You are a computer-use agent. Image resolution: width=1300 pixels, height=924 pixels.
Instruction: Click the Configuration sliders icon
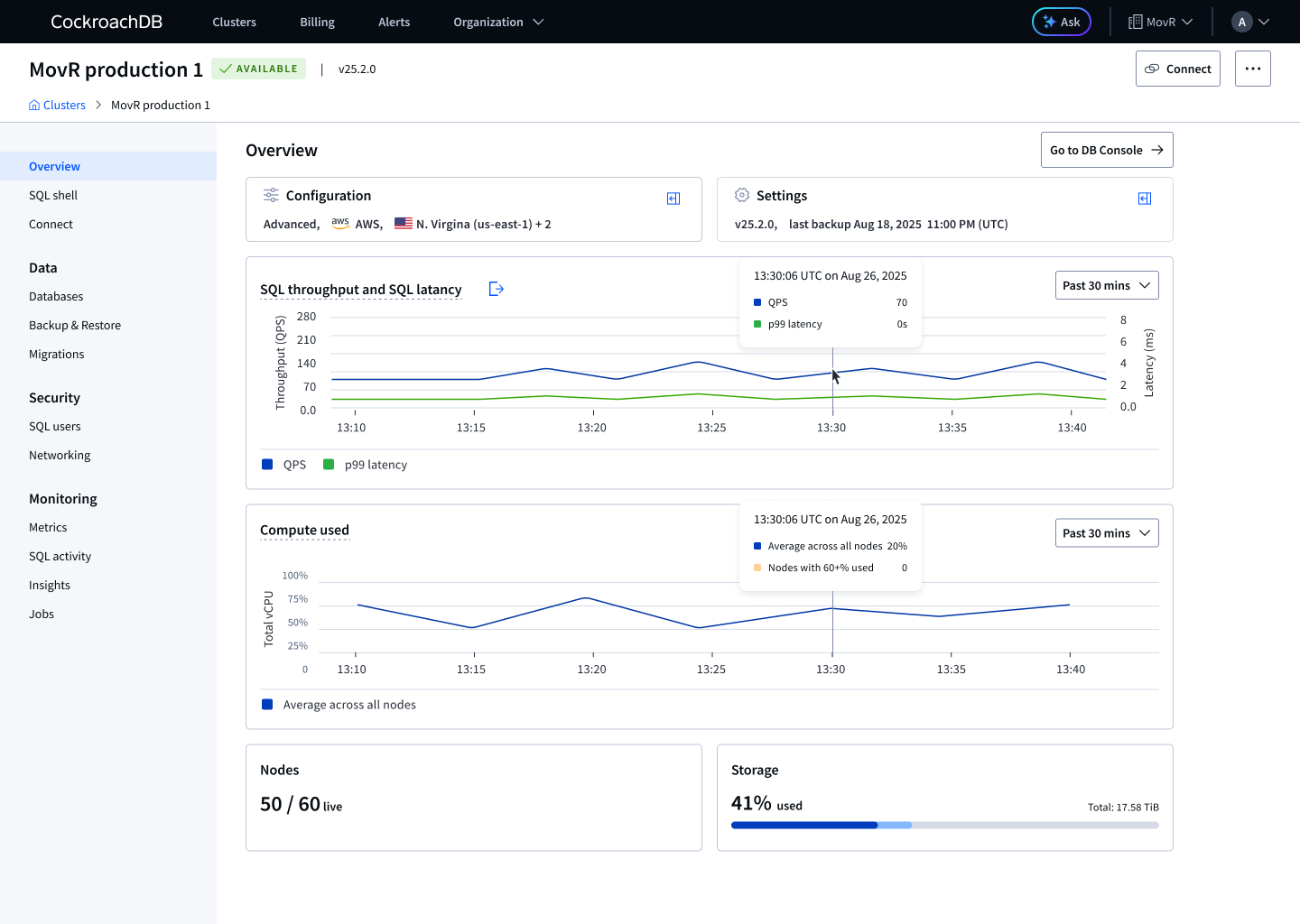pos(271,195)
